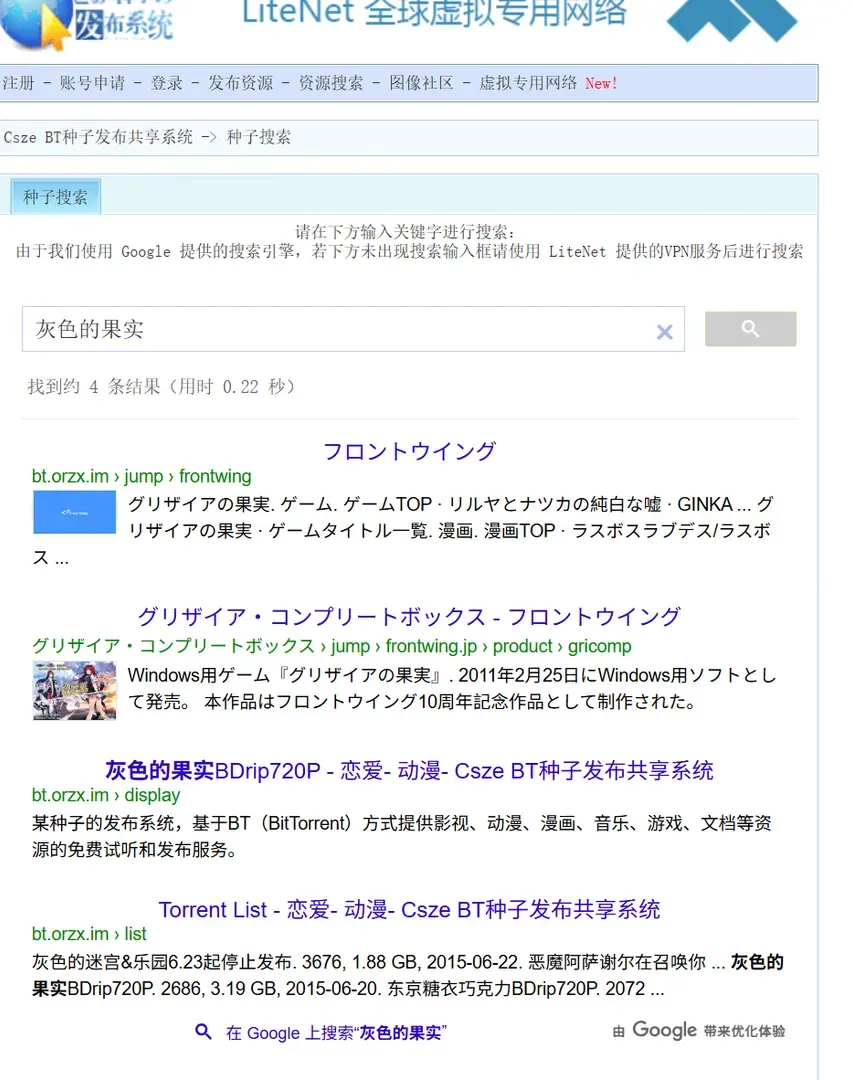Open 灰色的果实BDrip720P result link
Screen dimensions: 853x1080
pos(409,770)
